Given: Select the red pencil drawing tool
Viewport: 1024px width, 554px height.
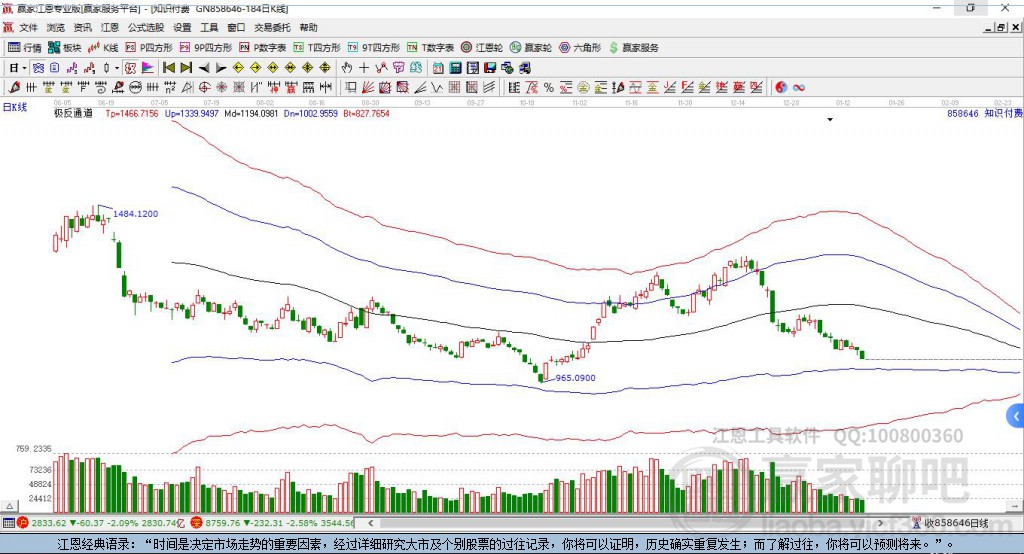Looking at the screenshot, I should pyautogui.click(x=14, y=88).
